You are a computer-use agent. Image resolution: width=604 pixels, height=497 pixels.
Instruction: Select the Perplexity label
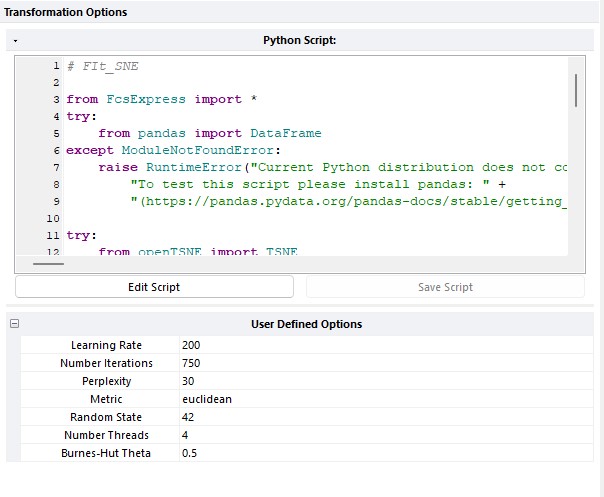(x=106, y=381)
